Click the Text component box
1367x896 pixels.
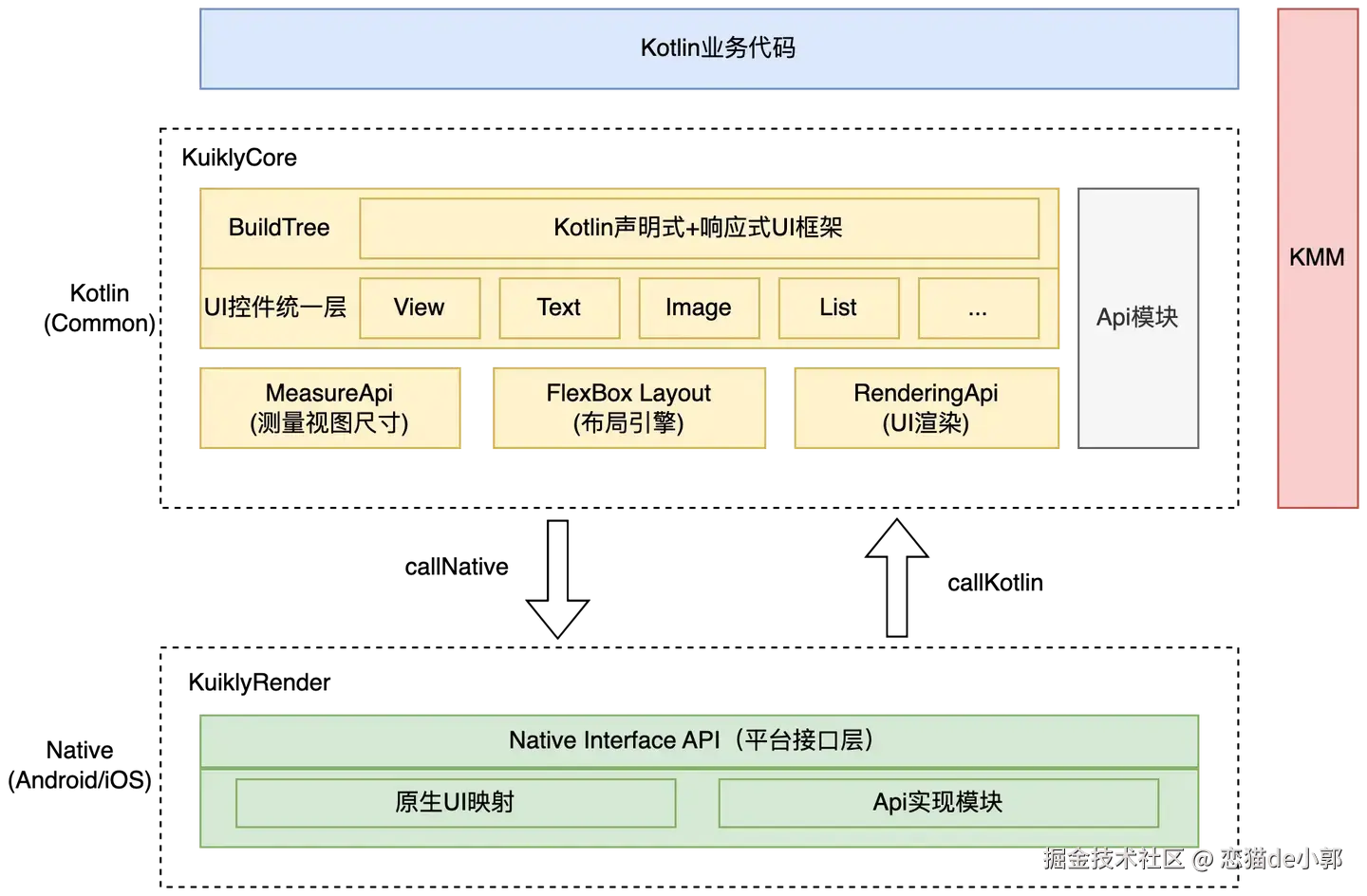coord(559,308)
